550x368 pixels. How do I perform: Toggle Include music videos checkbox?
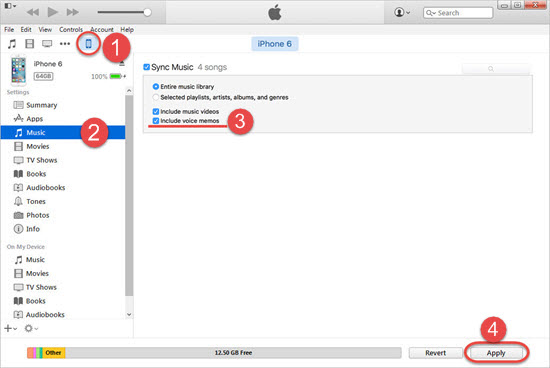tap(156, 112)
